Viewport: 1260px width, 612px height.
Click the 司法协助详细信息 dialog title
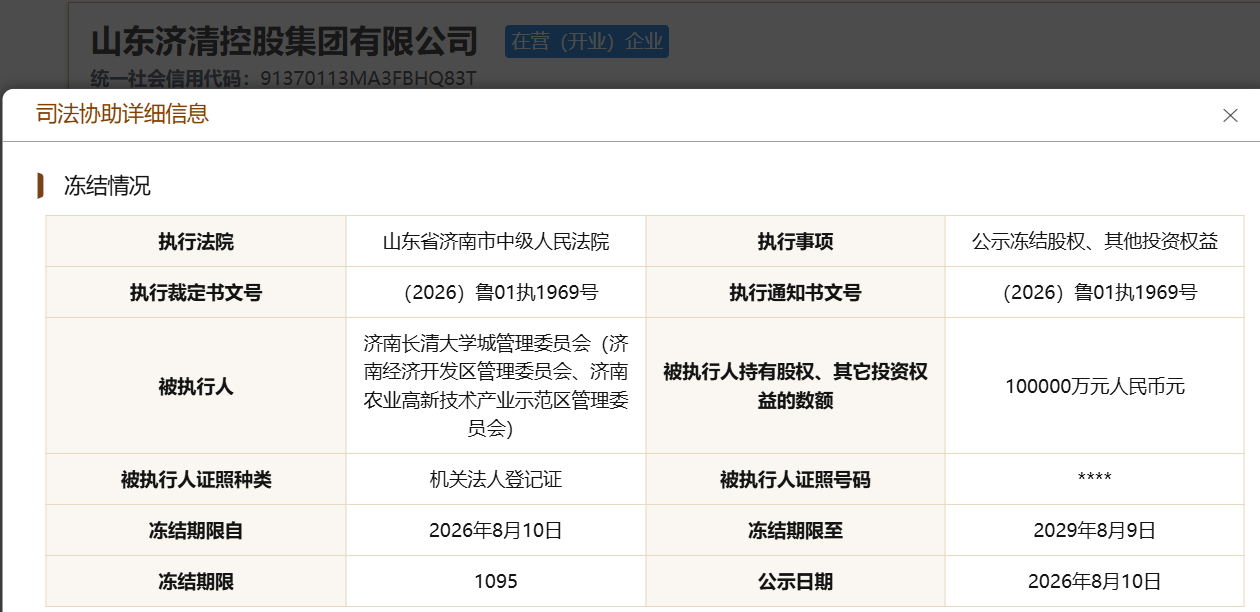122,114
